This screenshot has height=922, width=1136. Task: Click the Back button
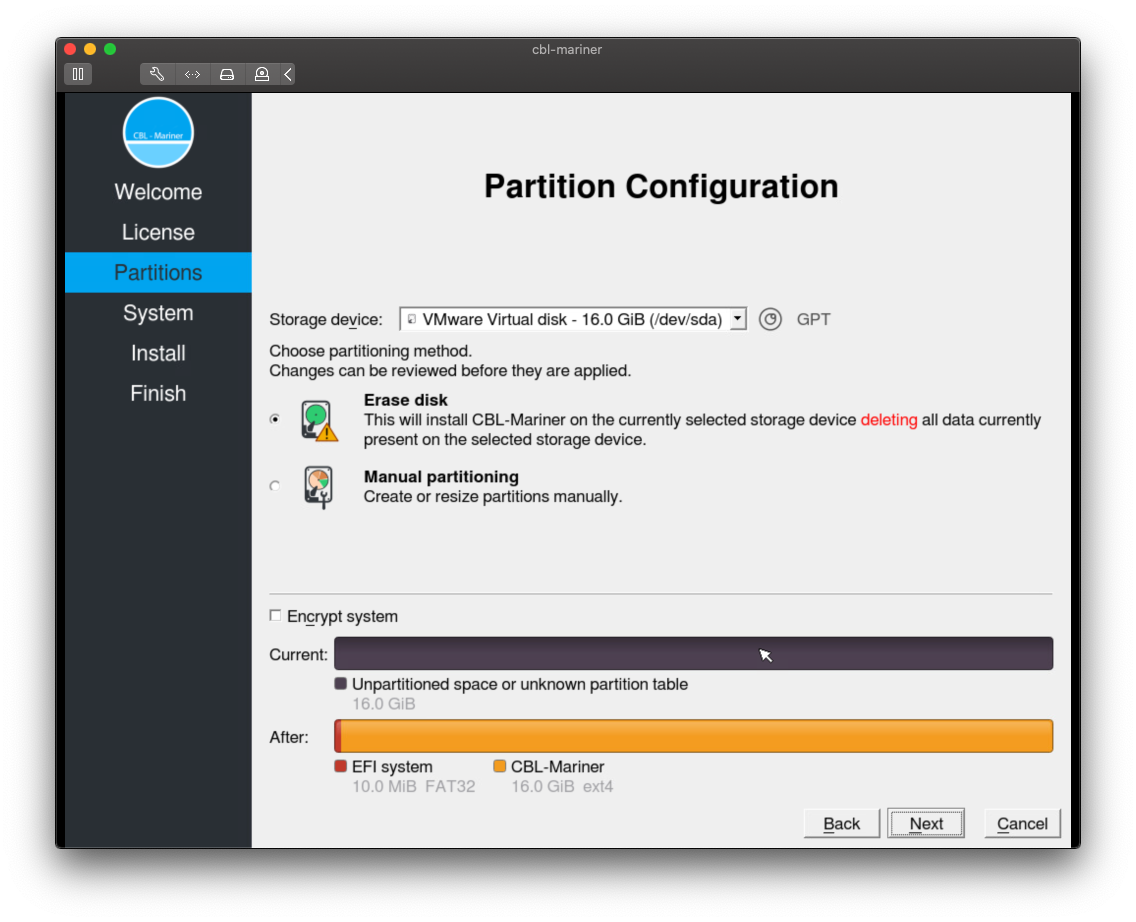(x=841, y=824)
